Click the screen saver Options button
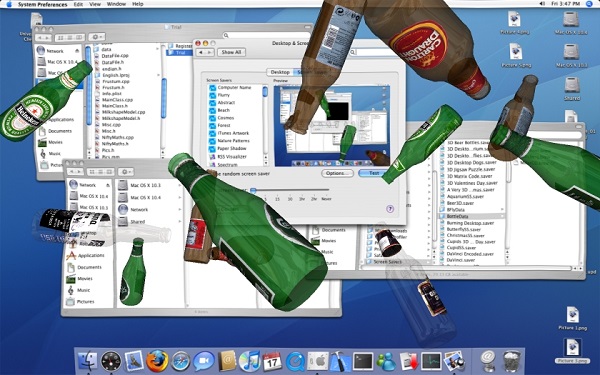 click(337, 173)
